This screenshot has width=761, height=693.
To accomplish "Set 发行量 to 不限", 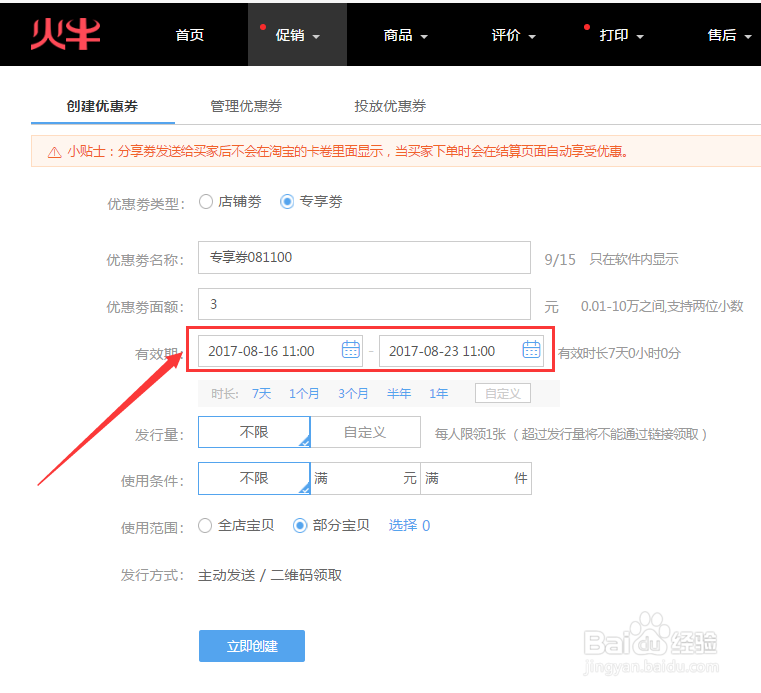I will [254, 432].
